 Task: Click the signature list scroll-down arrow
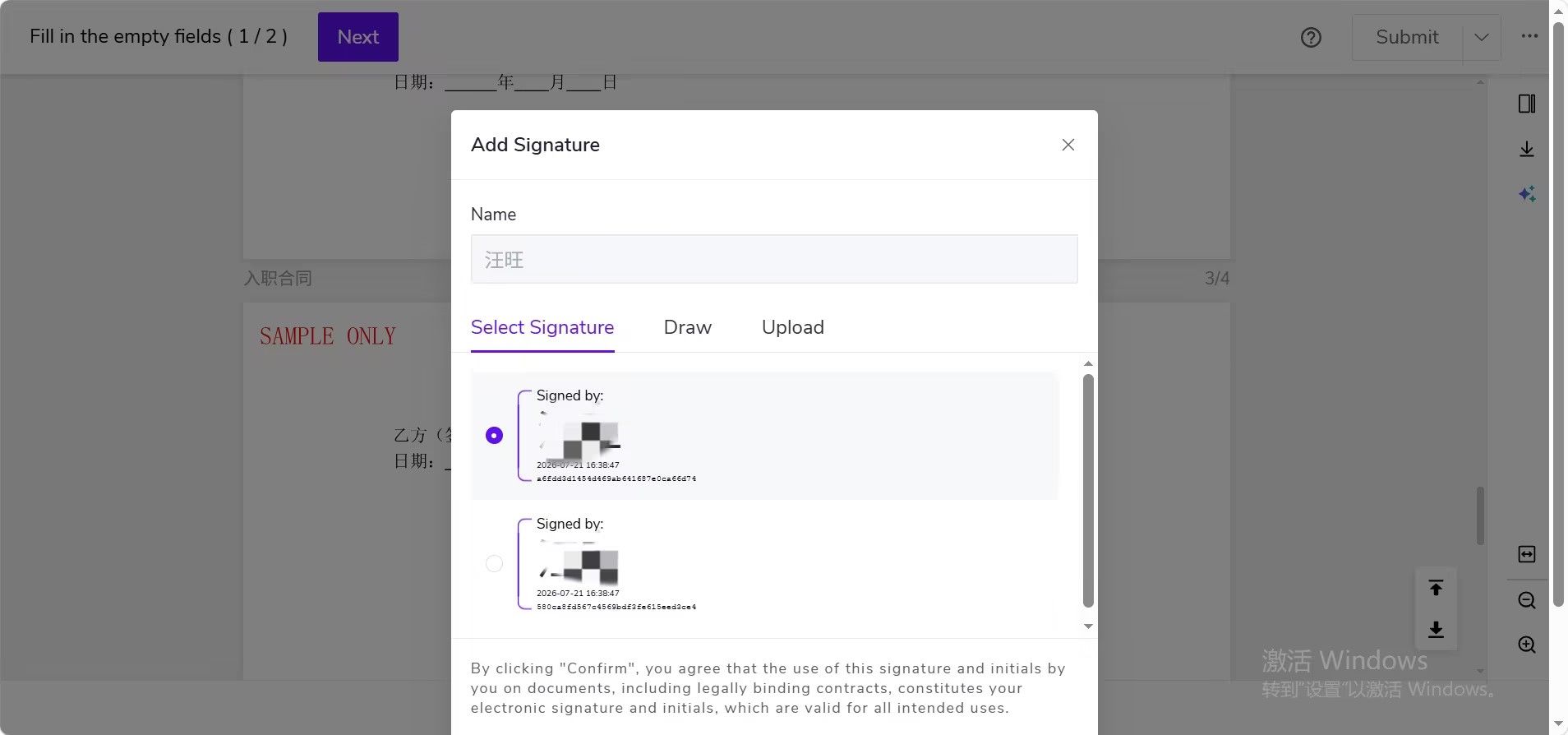tap(1088, 626)
